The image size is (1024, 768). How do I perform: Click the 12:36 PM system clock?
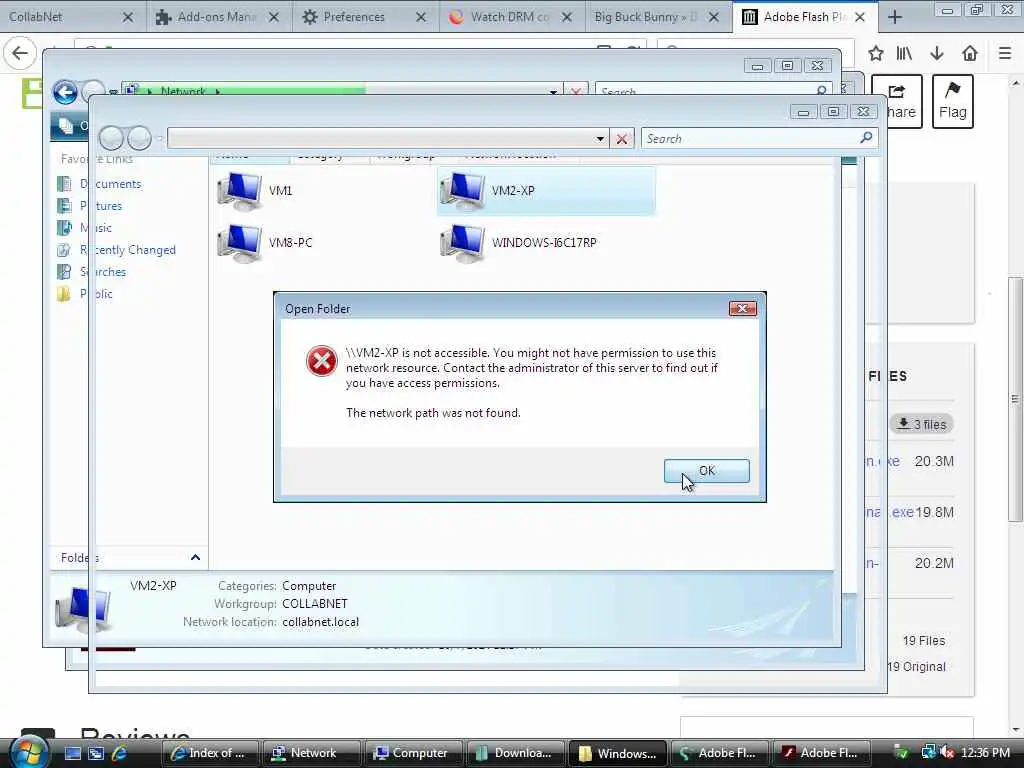click(x=985, y=753)
